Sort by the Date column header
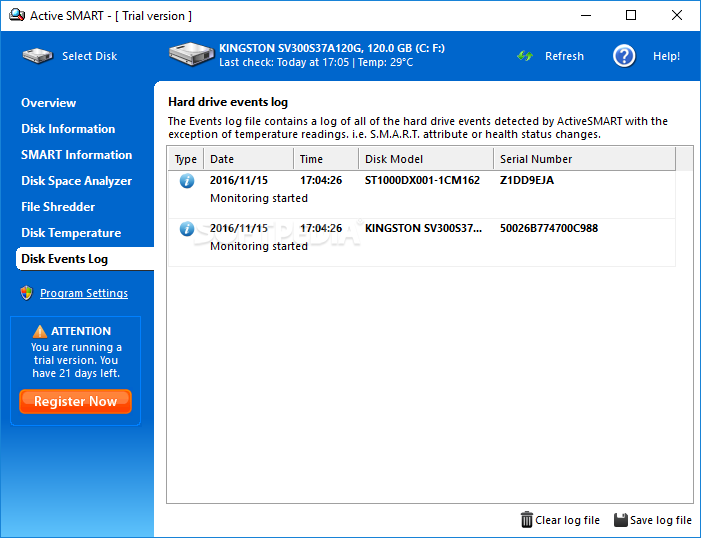 [249, 159]
